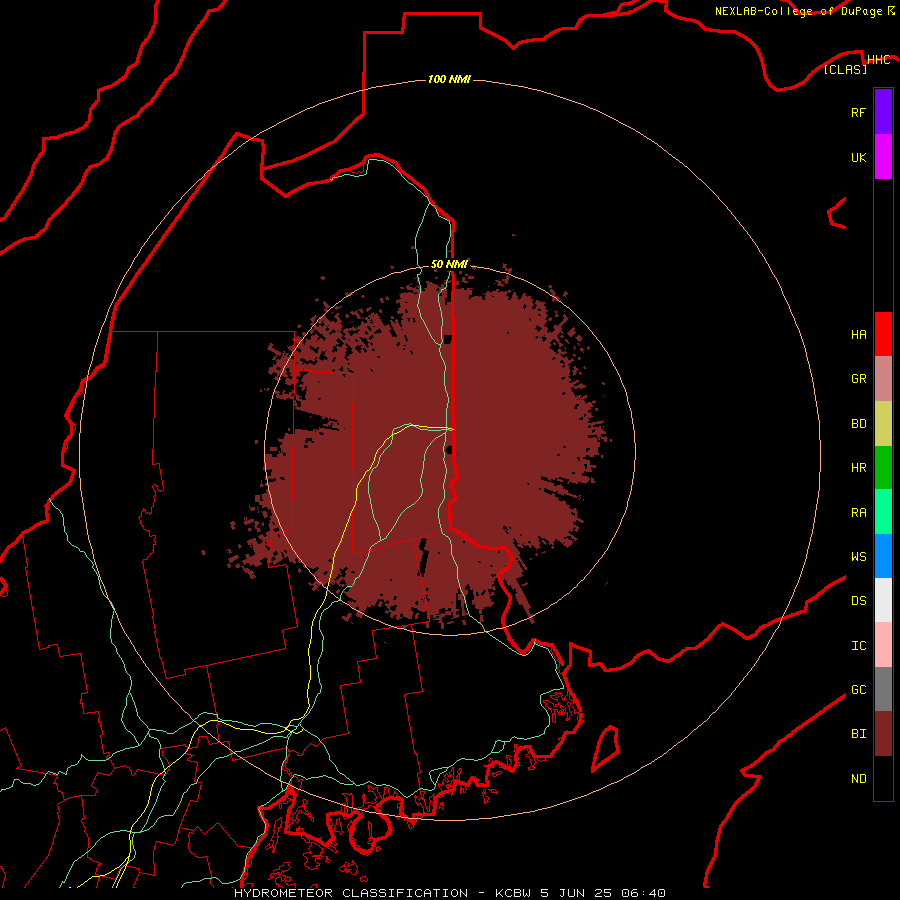Select the HR legend label
Image resolution: width=900 pixels, height=900 pixels.
click(x=858, y=468)
